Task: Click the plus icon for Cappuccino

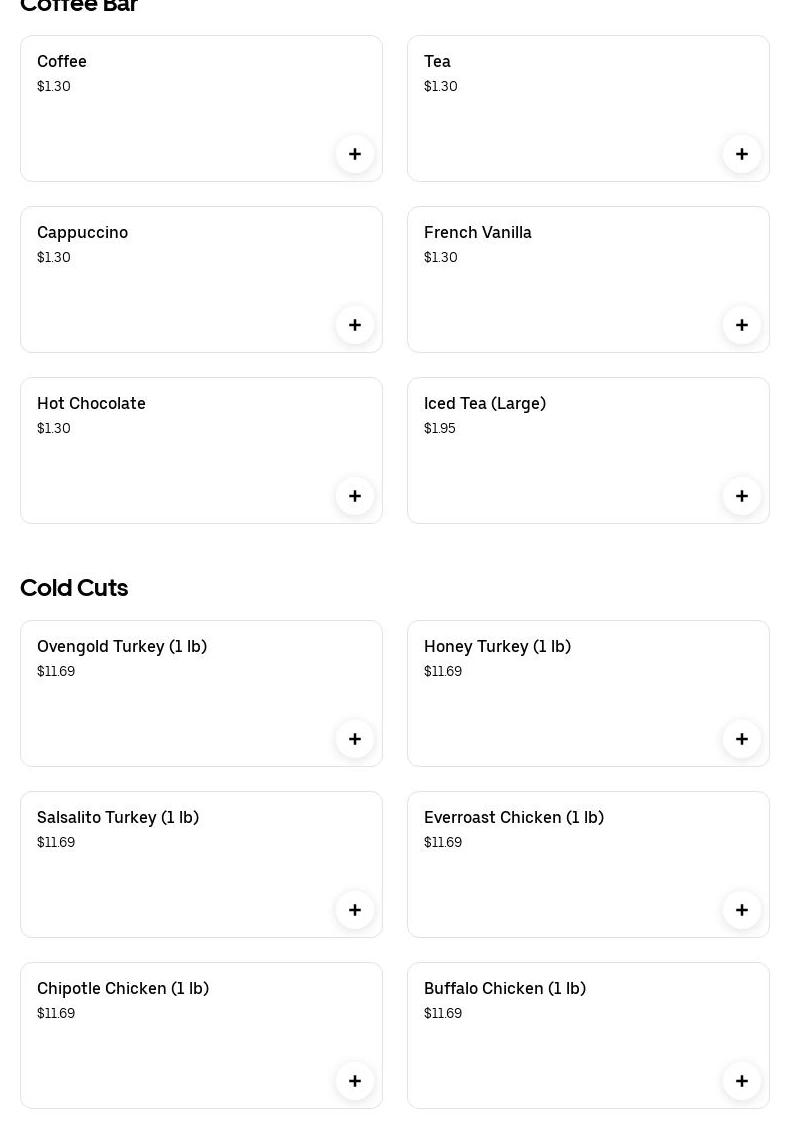Action: [x=355, y=325]
